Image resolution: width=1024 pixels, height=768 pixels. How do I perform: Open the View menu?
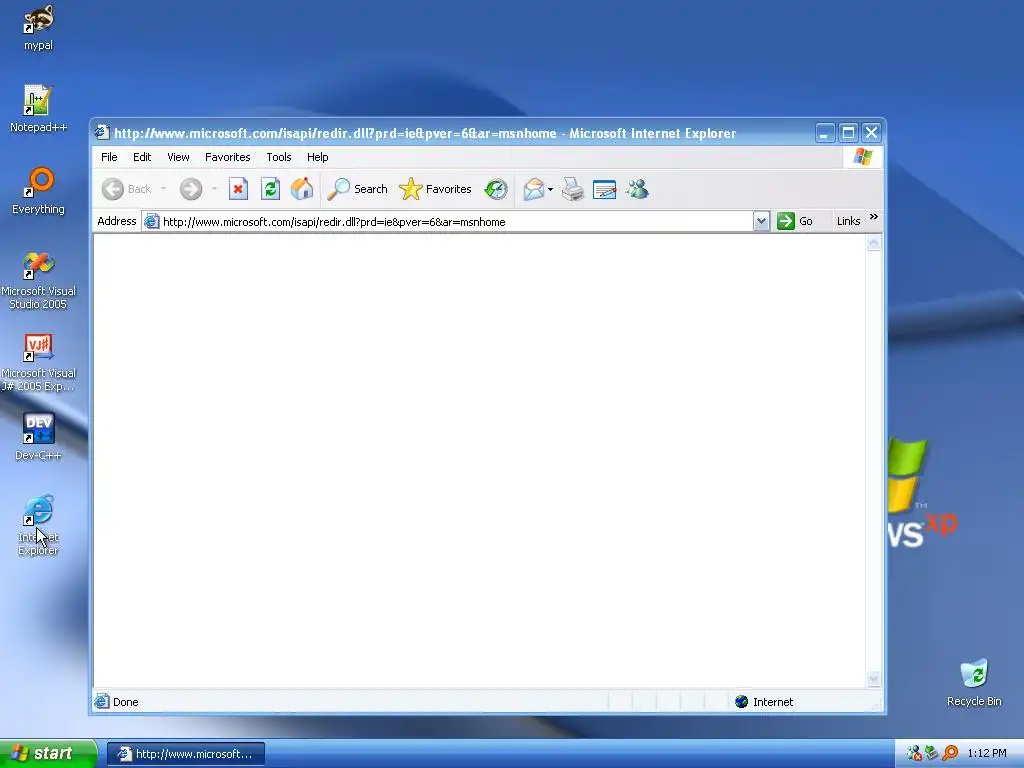click(178, 157)
